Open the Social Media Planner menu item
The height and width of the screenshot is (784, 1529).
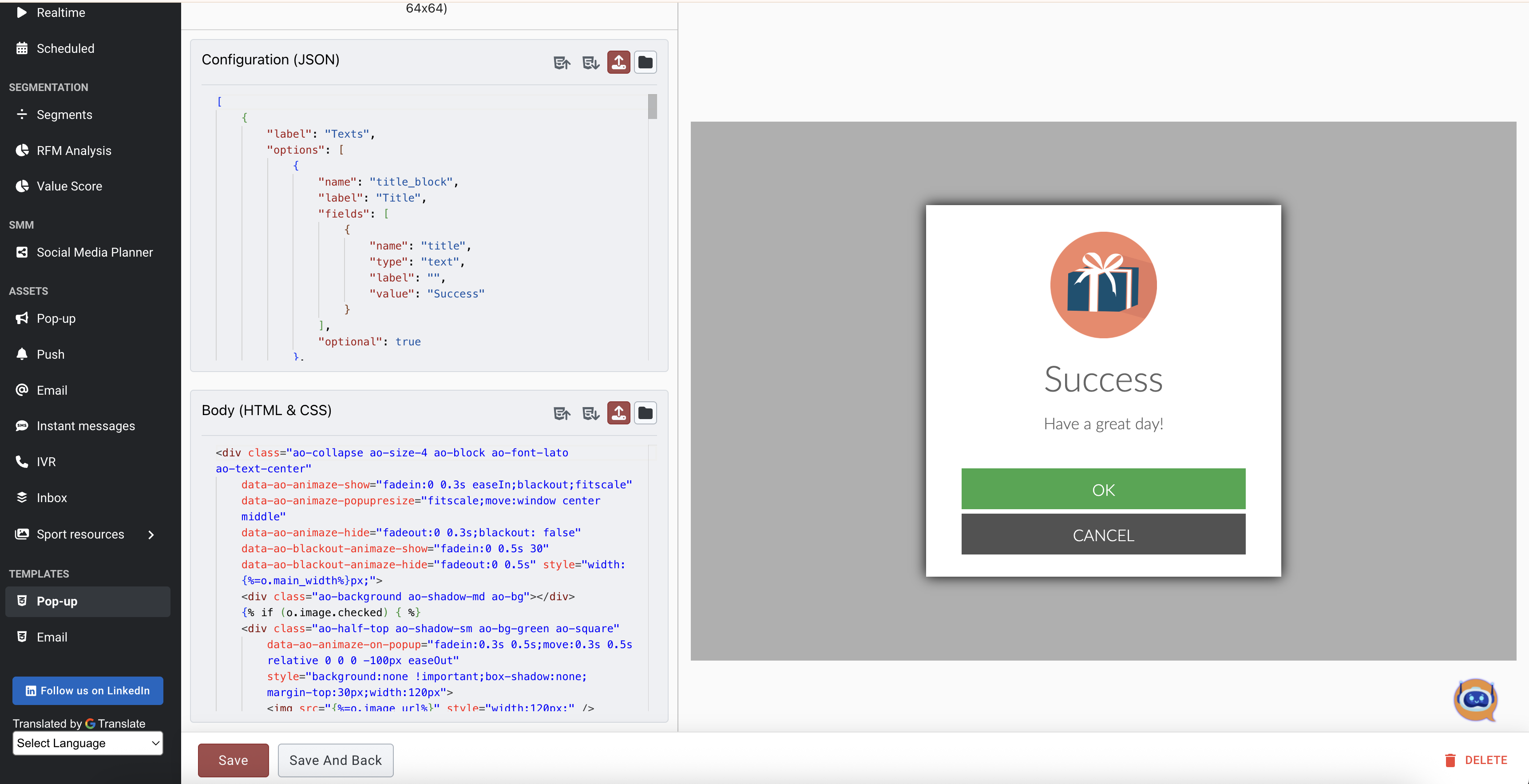pyautogui.click(x=95, y=252)
